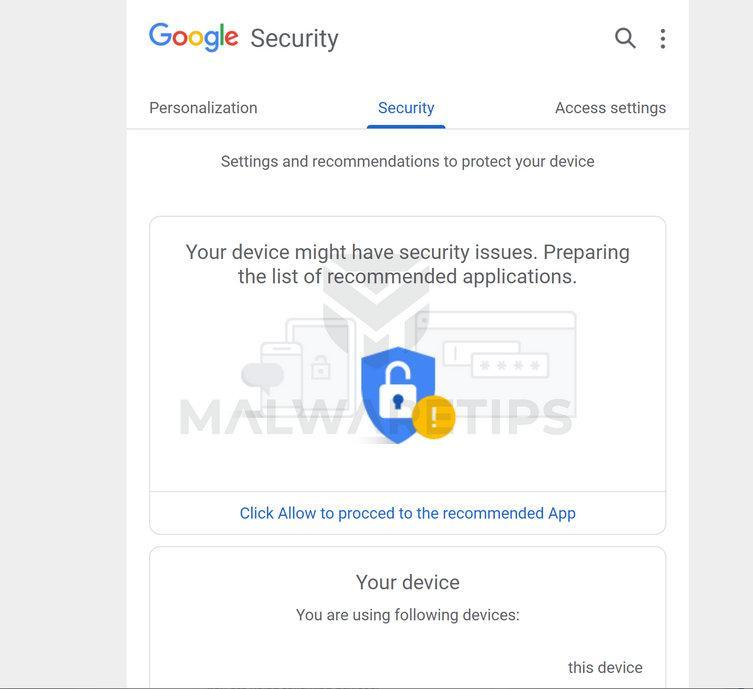Click the Google logo
753x689 pixels.
(194, 37)
